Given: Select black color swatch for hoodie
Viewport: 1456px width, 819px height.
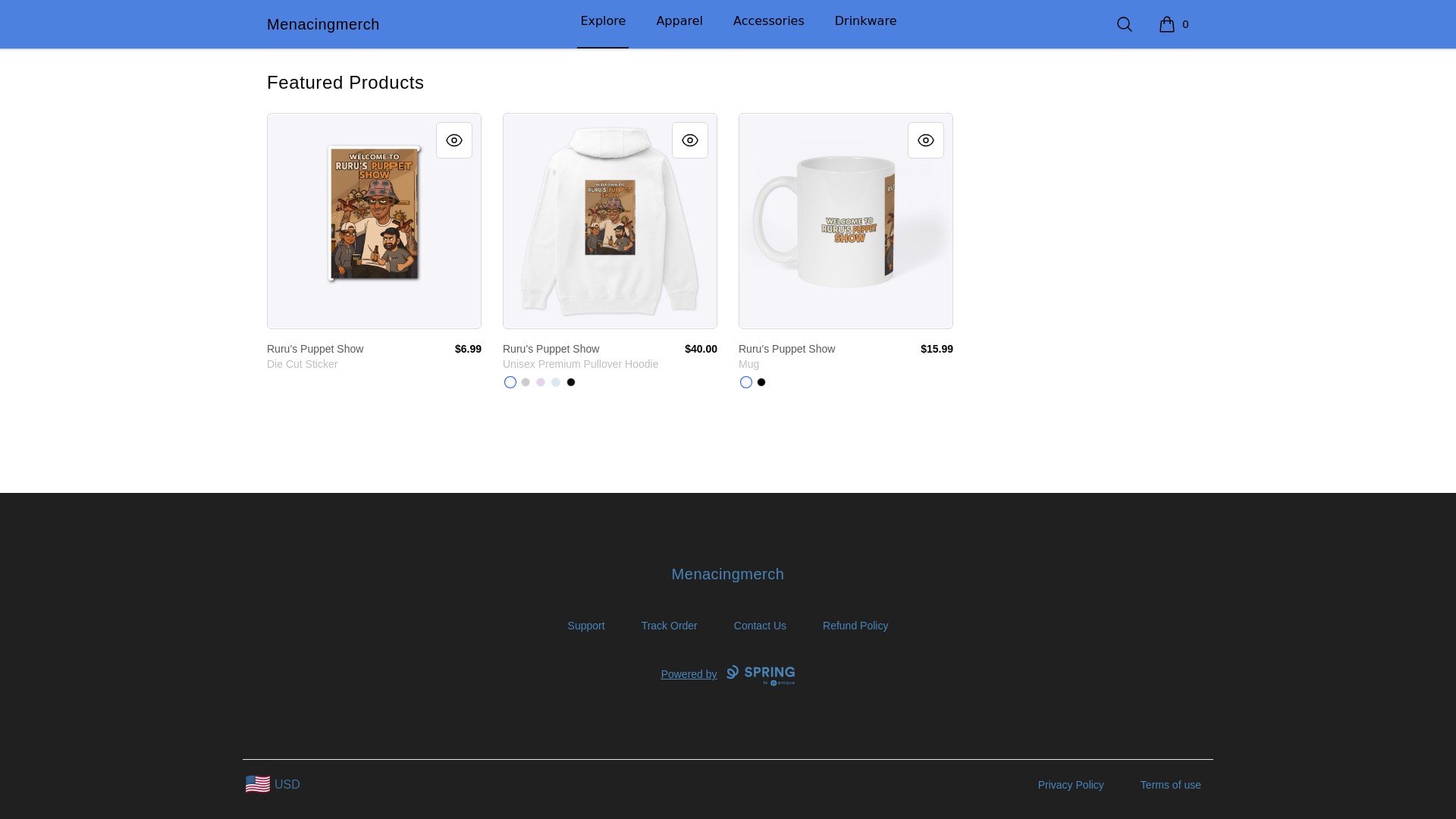Looking at the screenshot, I should tap(571, 382).
